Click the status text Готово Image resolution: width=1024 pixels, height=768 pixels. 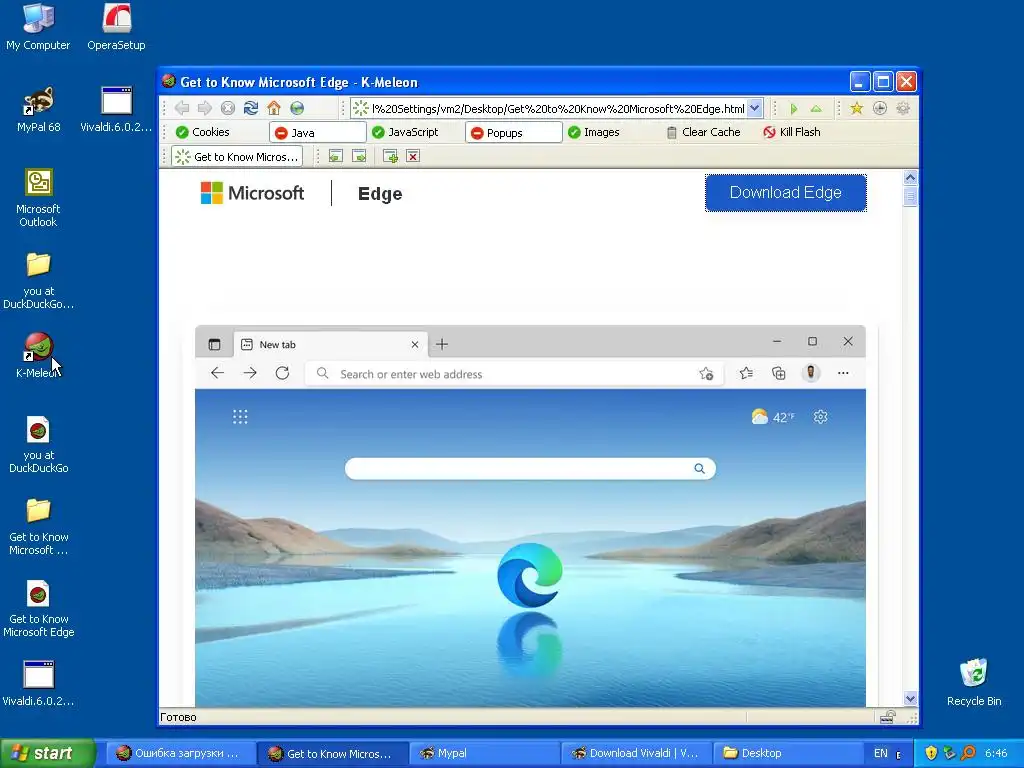point(178,717)
